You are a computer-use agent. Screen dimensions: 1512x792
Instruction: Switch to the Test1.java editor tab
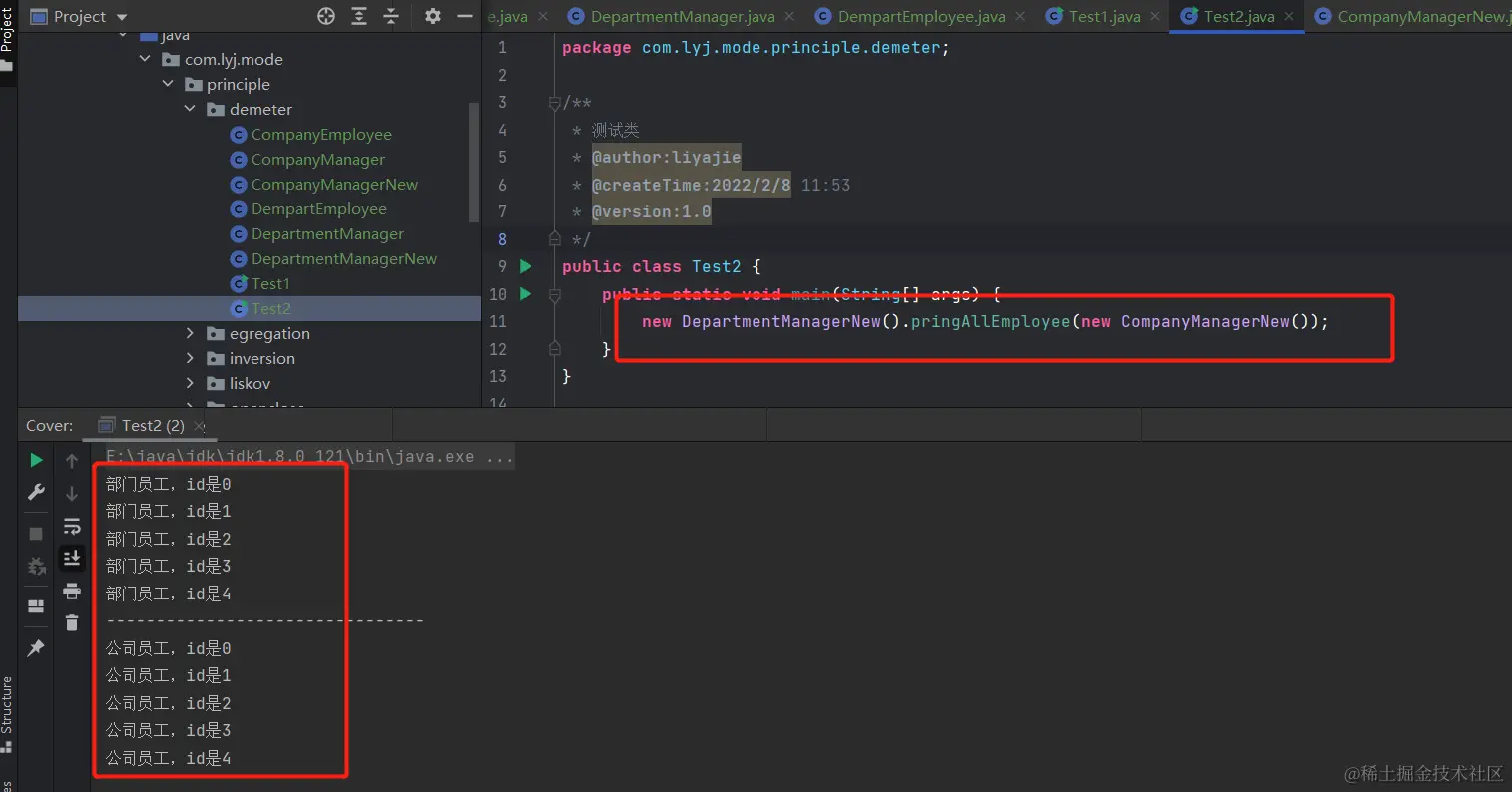click(x=1104, y=16)
